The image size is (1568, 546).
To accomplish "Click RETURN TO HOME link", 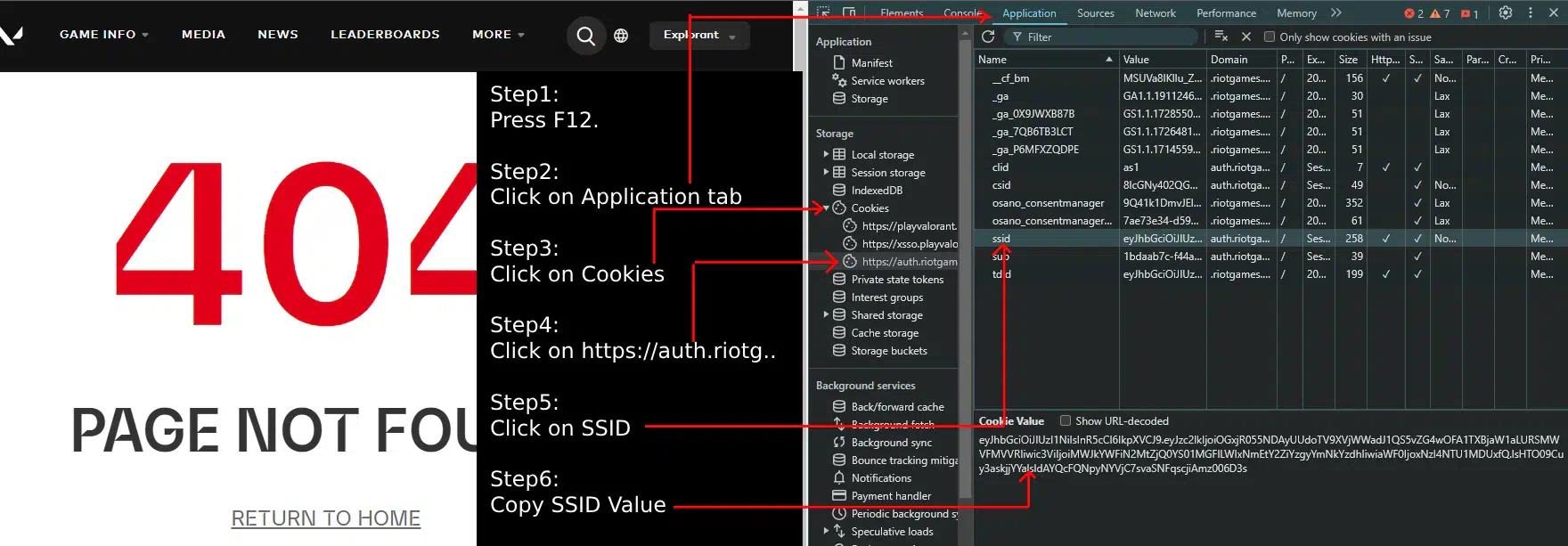I will (326, 518).
